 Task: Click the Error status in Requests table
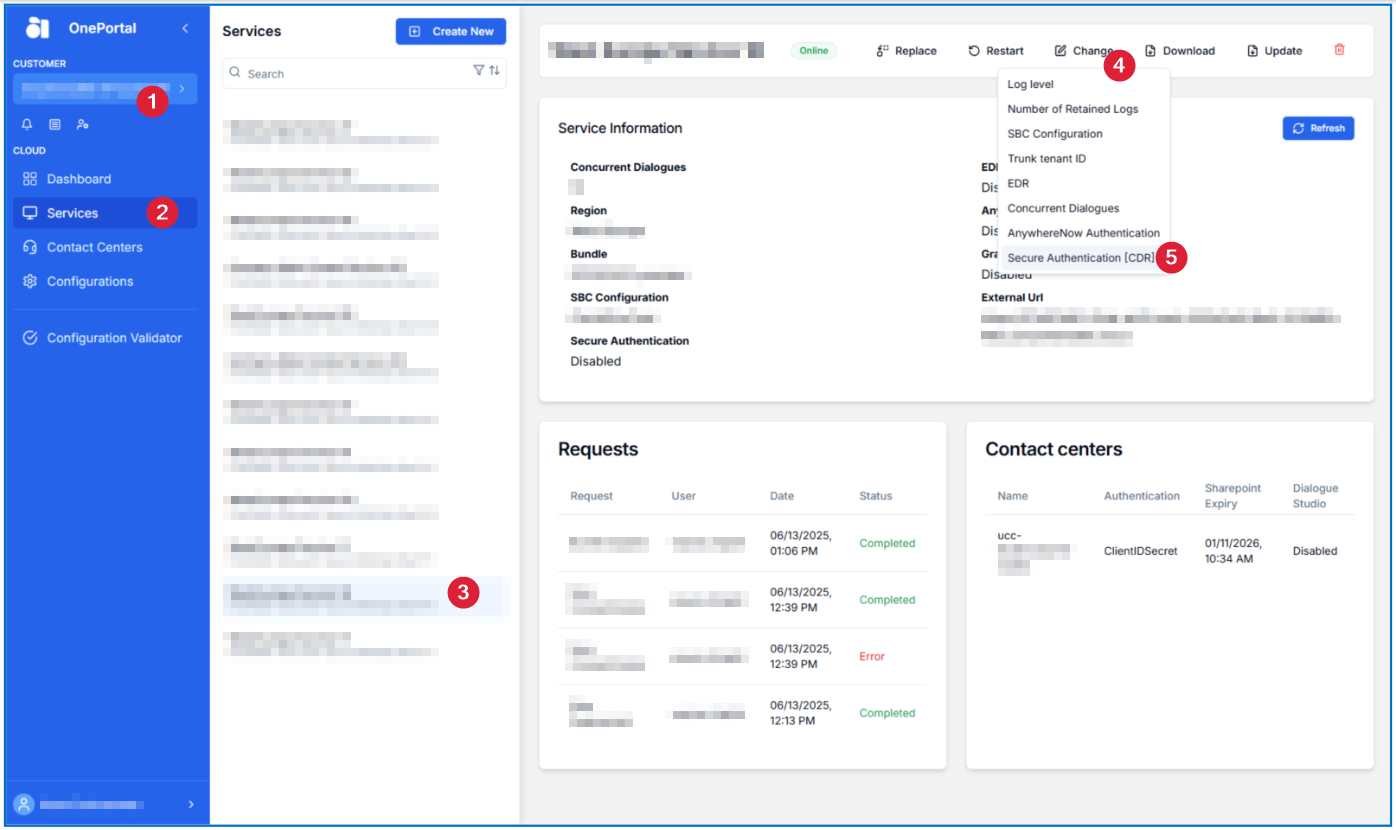(872, 657)
